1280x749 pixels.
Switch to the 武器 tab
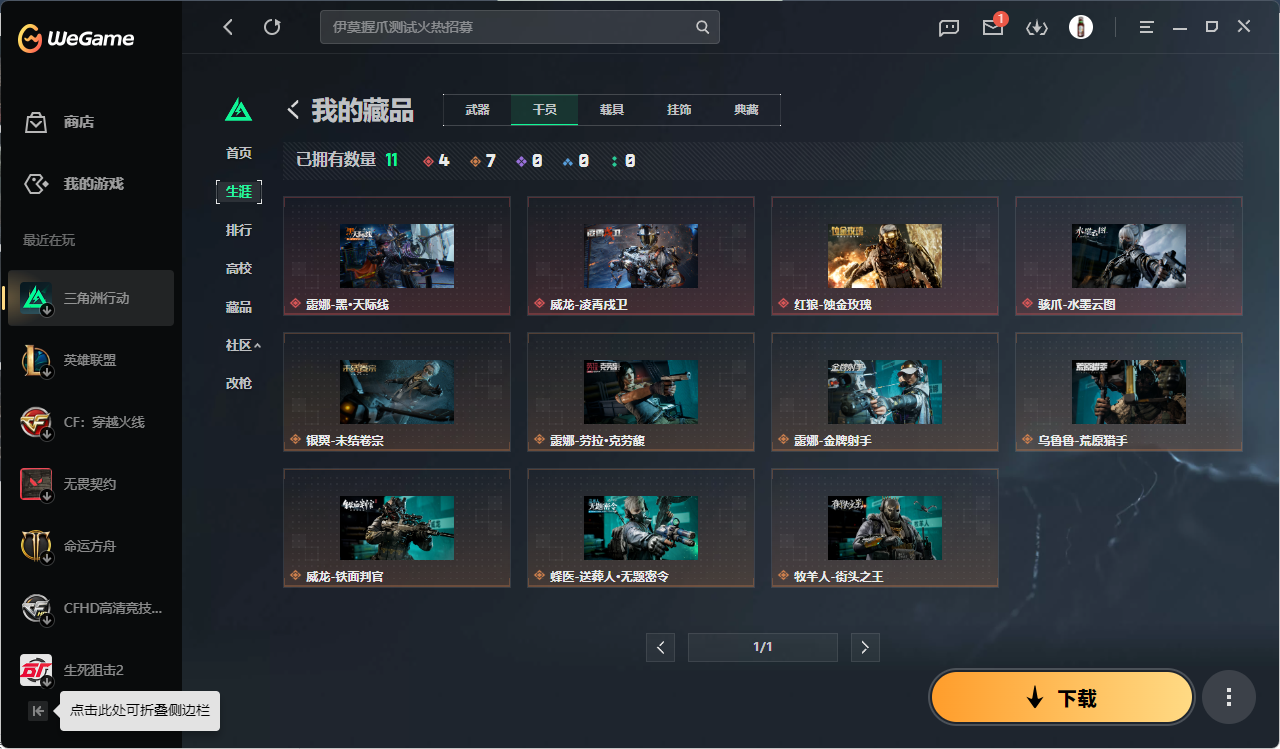pyautogui.click(x=477, y=110)
